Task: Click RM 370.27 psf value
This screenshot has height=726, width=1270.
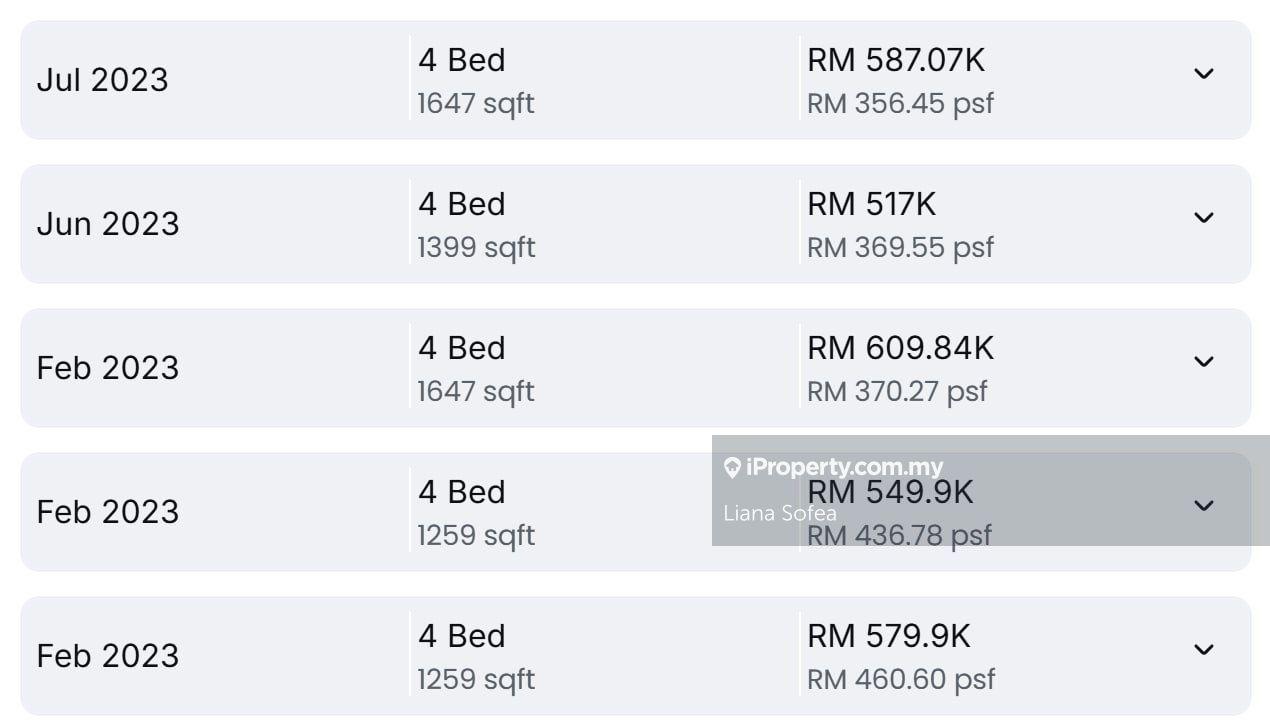Action: tap(897, 391)
